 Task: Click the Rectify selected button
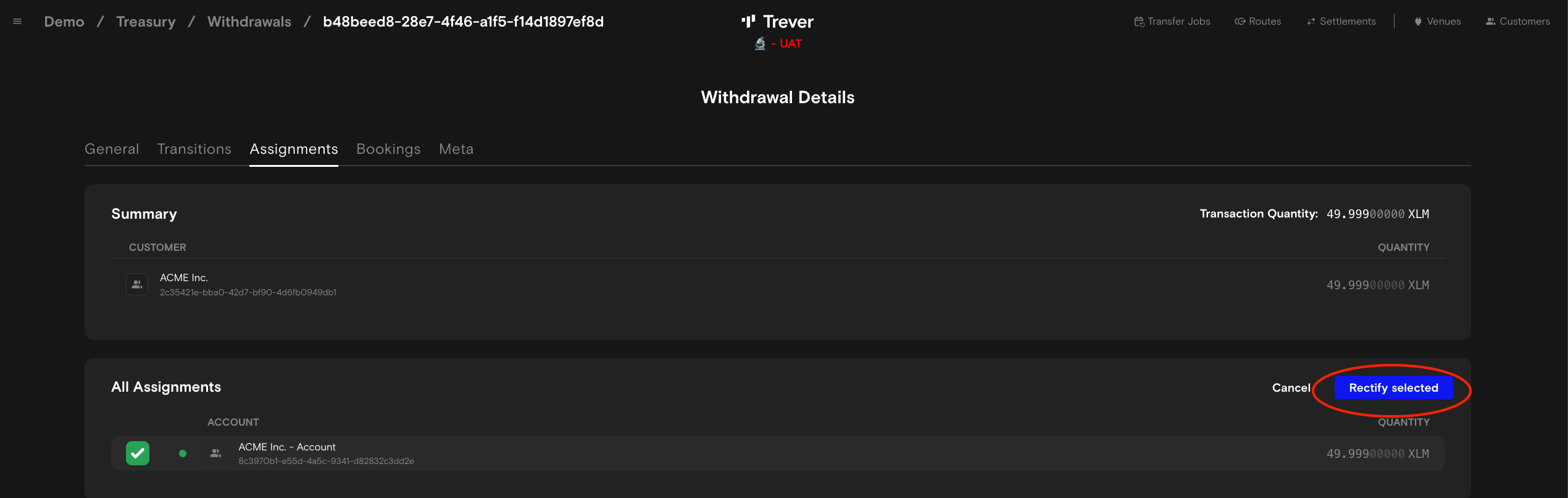click(1393, 388)
